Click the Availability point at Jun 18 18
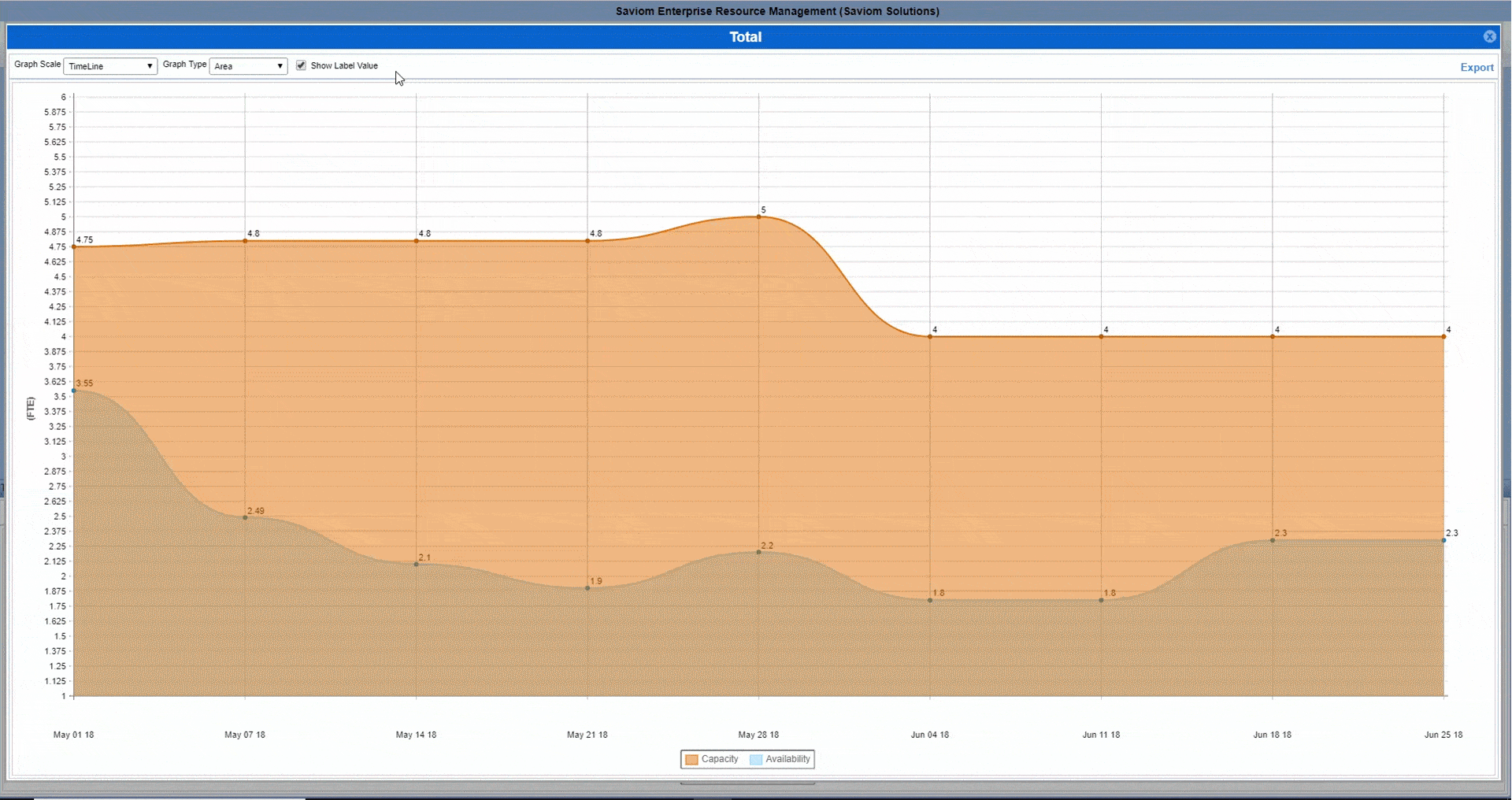This screenshot has width=1512, height=800. pos(1273,540)
